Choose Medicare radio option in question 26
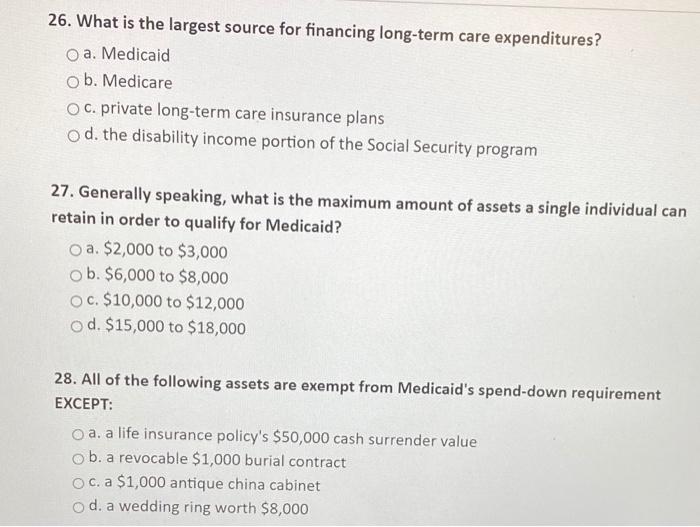700x527 pixels. pos(73,83)
